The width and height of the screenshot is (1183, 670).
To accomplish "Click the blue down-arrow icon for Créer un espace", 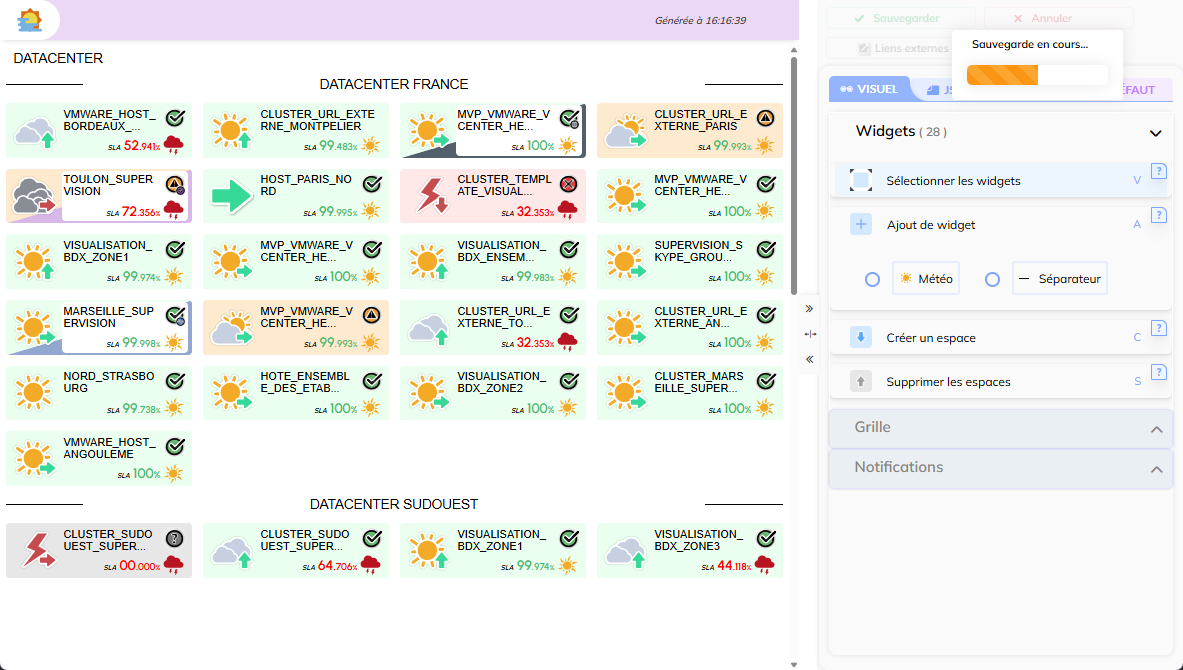I will click(861, 337).
